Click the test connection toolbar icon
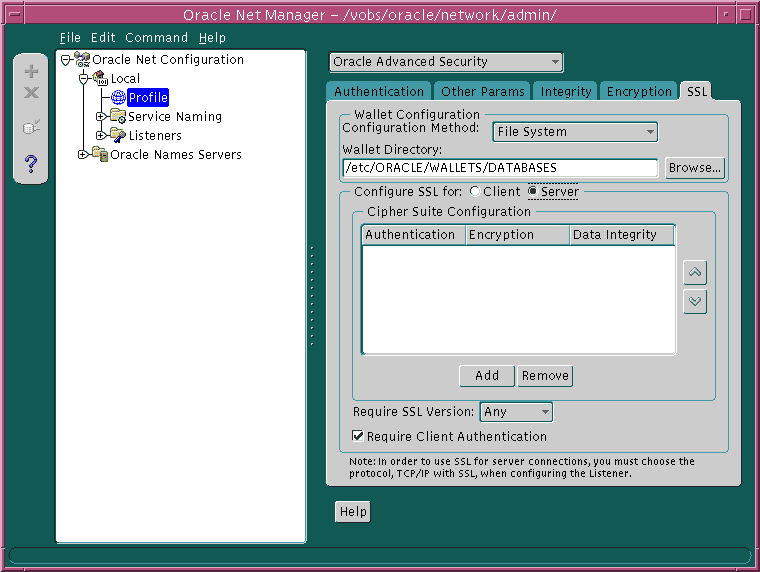Image resolution: width=760 pixels, height=572 pixels. point(31,127)
